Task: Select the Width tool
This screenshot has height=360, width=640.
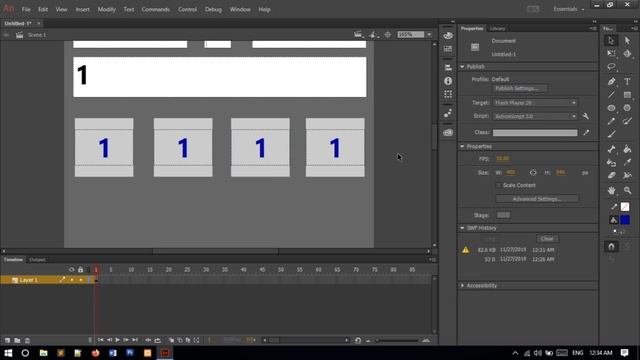Action: click(x=627, y=176)
